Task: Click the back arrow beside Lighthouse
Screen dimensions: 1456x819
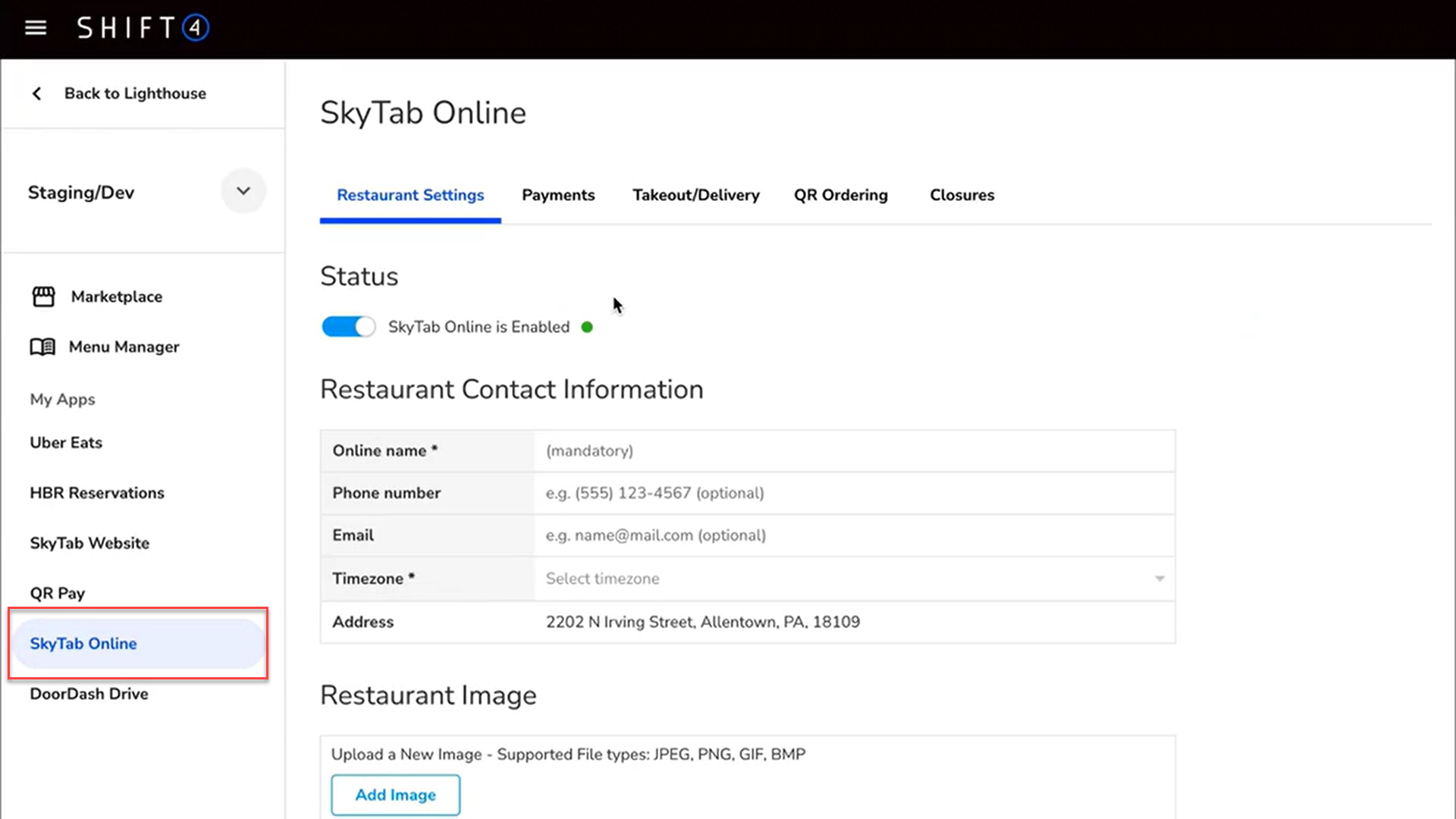Action: (x=36, y=93)
